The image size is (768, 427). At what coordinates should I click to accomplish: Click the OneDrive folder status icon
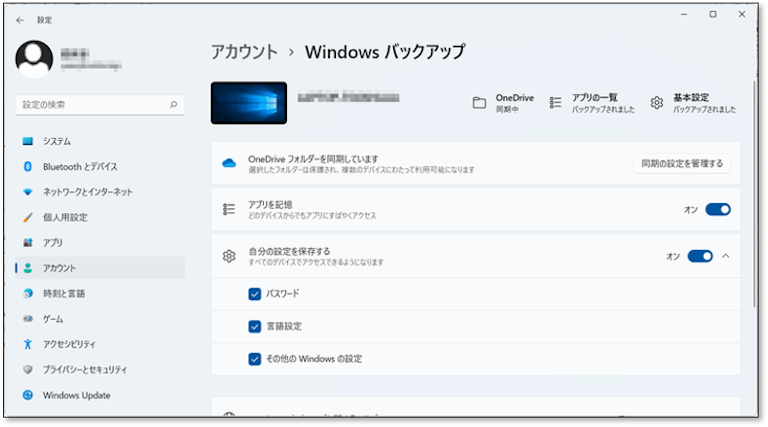point(479,103)
